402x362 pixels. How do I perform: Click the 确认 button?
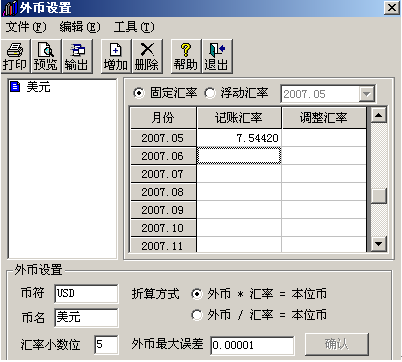(x=337, y=343)
